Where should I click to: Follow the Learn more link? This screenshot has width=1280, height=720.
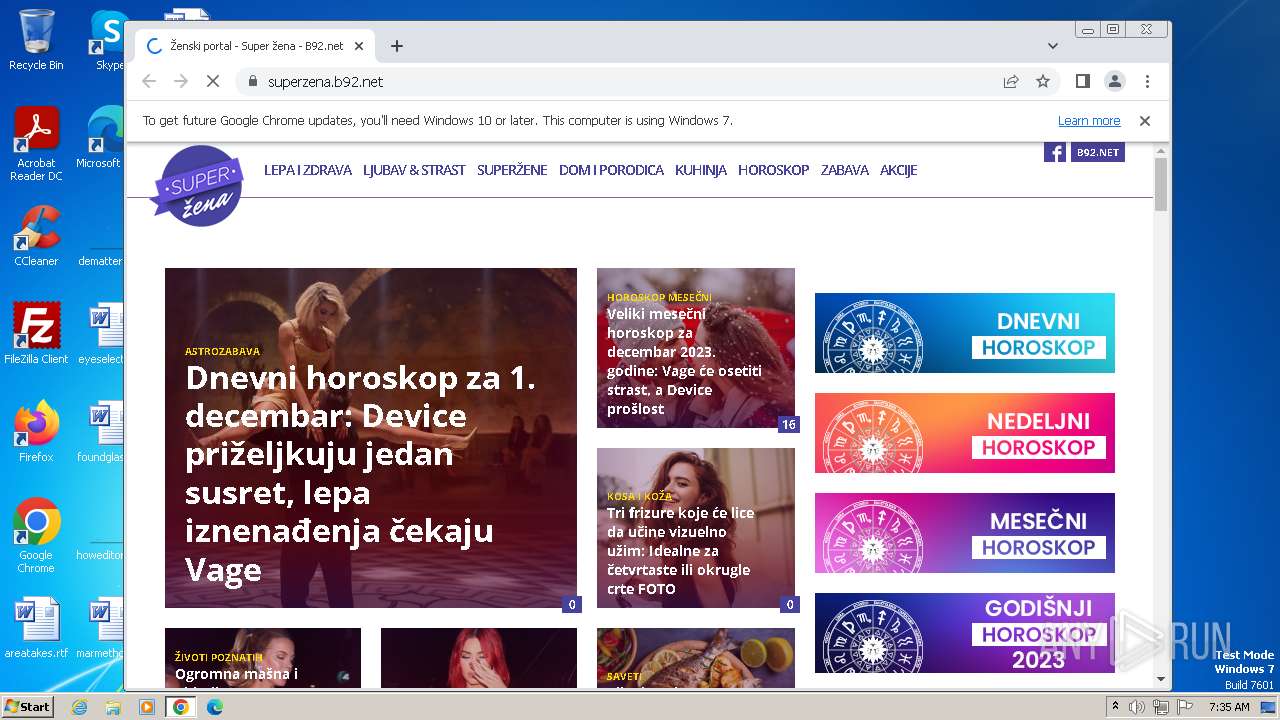1089,121
